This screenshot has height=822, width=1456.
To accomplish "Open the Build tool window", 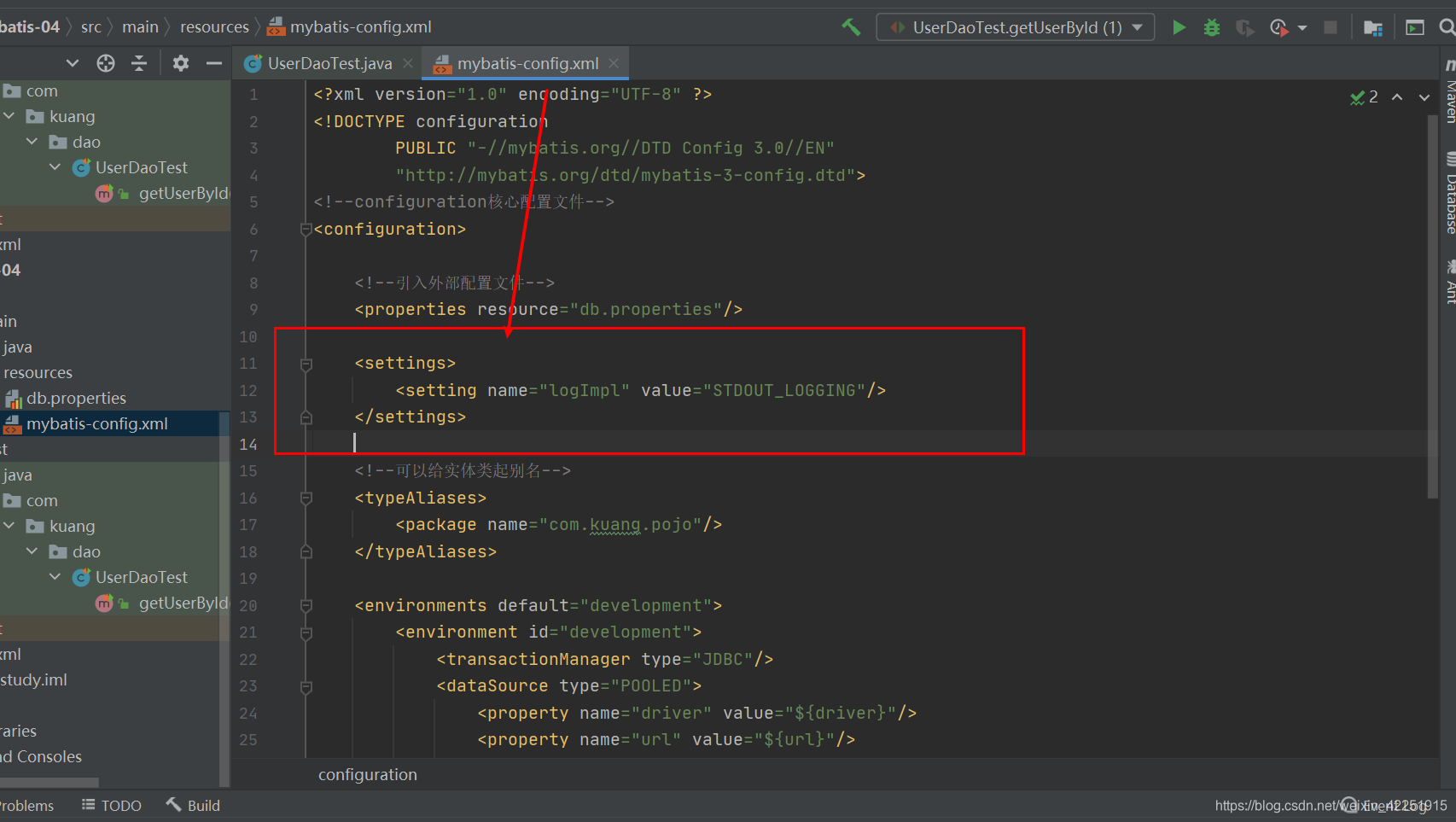I will tap(193, 805).
